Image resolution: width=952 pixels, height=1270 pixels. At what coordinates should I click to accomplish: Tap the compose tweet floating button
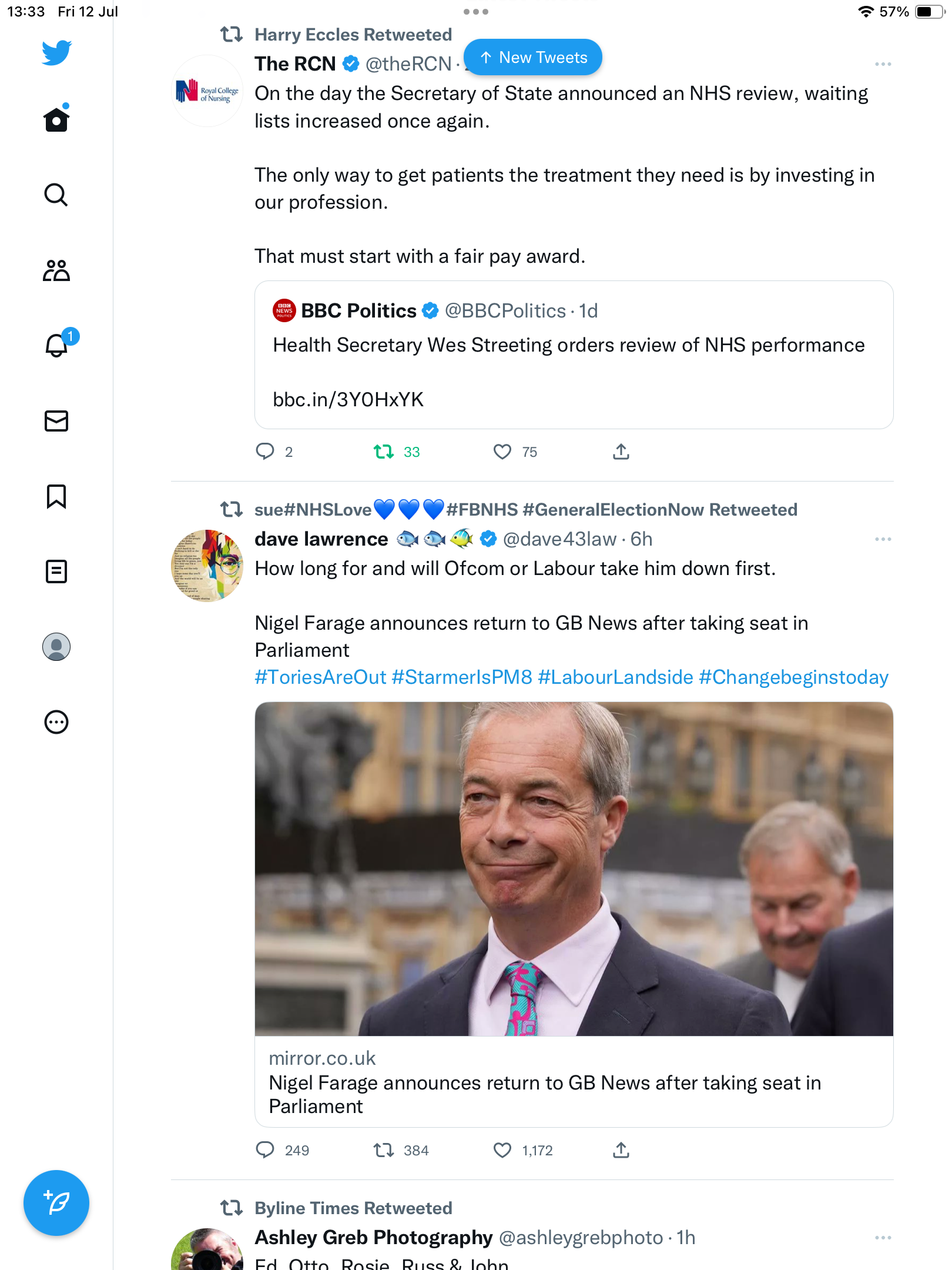point(56,1202)
